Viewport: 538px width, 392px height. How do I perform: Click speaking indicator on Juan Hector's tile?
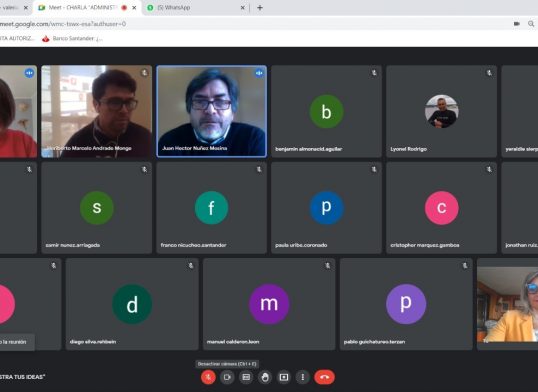[259, 73]
